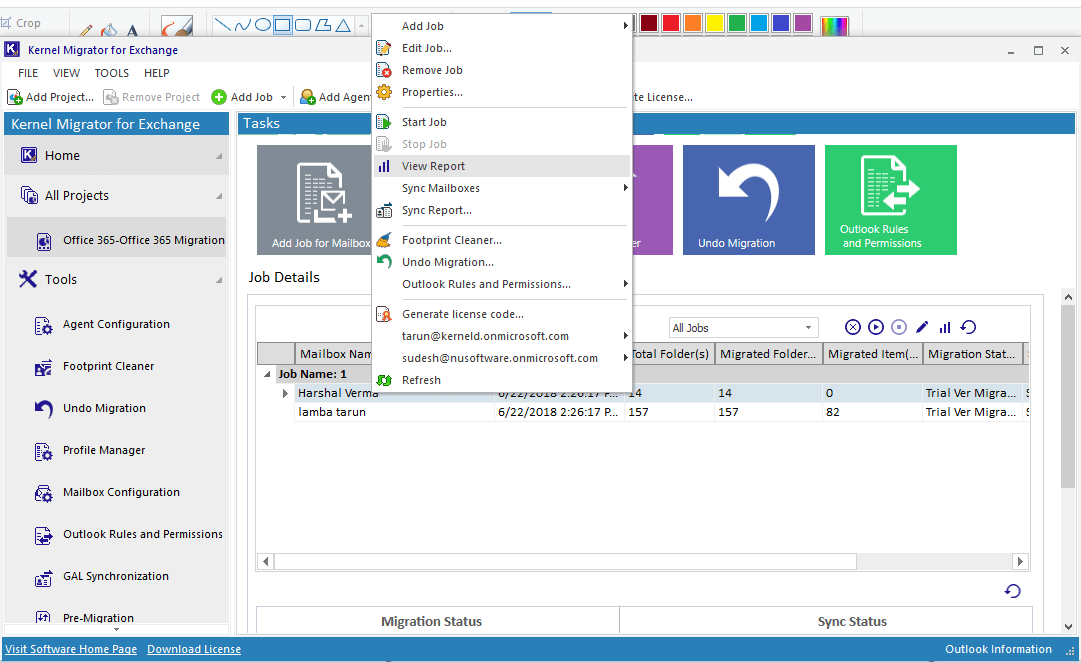Open the Outlook Rules and Permissions tile

[x=890, y=200]
